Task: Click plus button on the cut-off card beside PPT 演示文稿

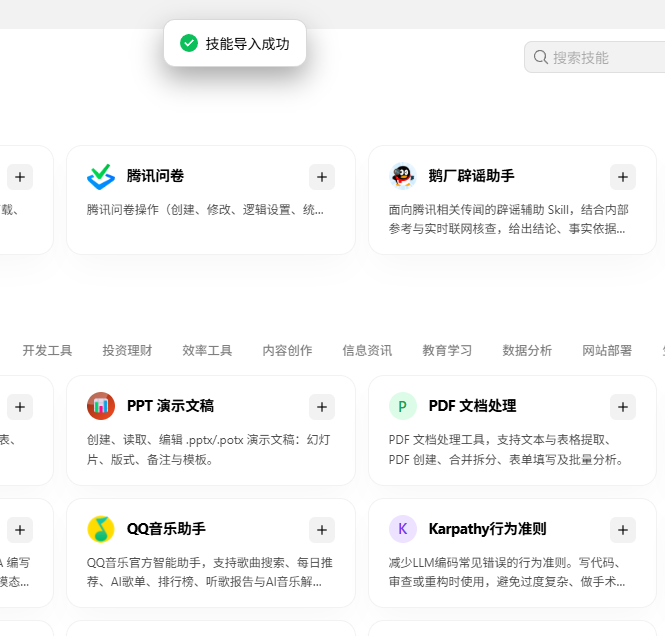Action: point(20,407)
